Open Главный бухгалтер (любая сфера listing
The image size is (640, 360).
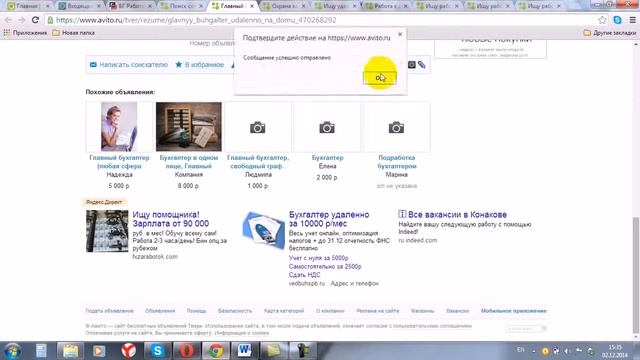[x=120, y=162]
